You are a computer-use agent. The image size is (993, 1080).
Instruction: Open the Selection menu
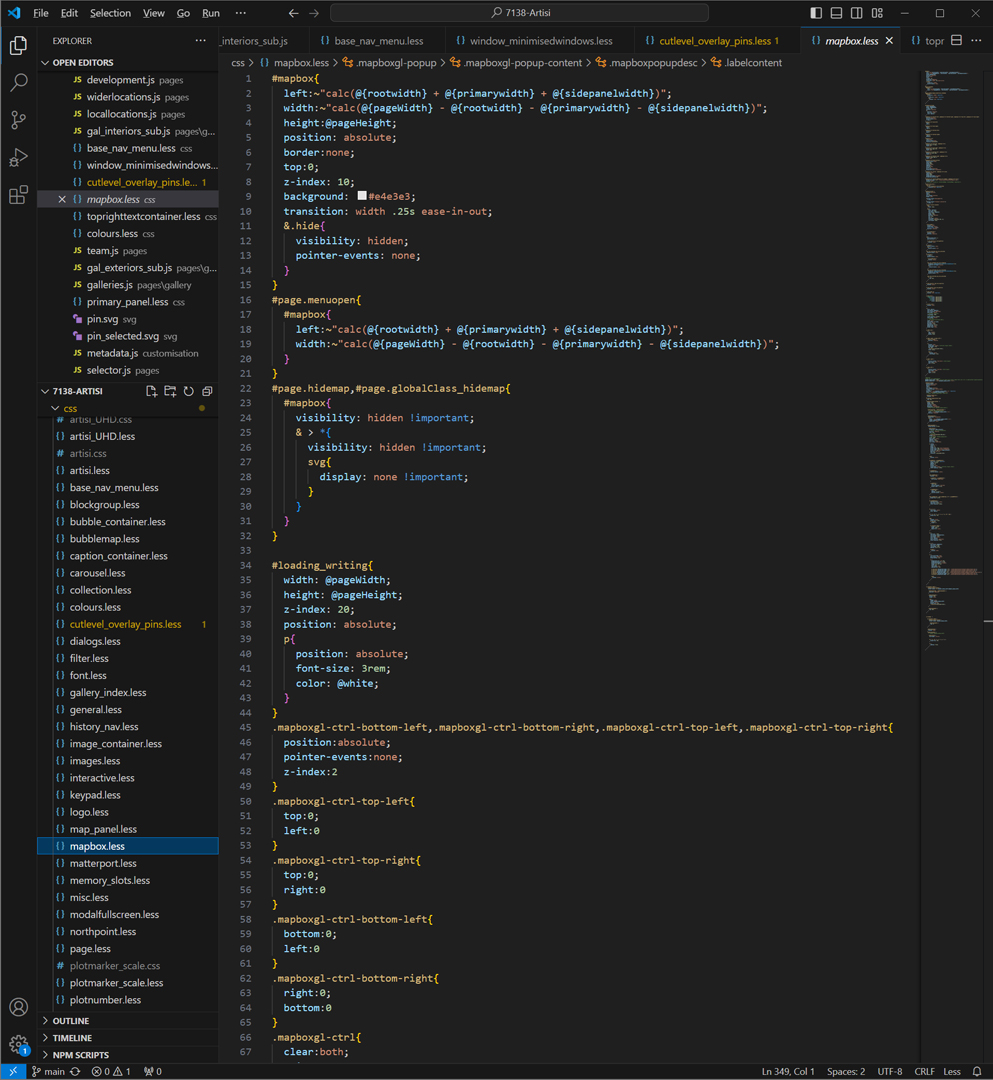point(110,13)
